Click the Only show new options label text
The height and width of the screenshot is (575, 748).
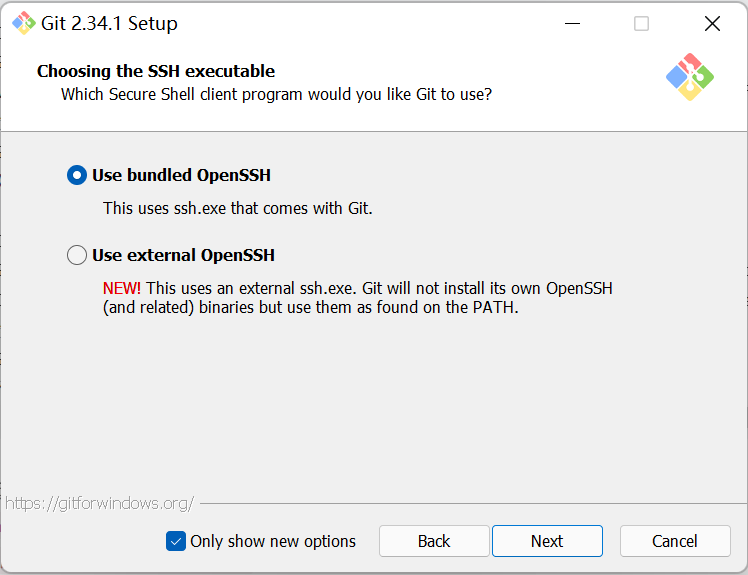click(x=273, y=541)
